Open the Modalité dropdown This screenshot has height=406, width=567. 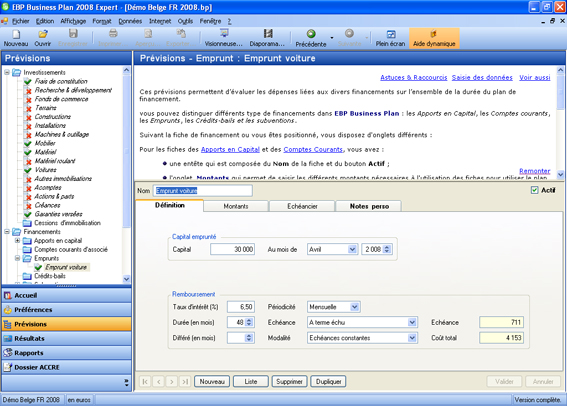[x=412, y=338]
